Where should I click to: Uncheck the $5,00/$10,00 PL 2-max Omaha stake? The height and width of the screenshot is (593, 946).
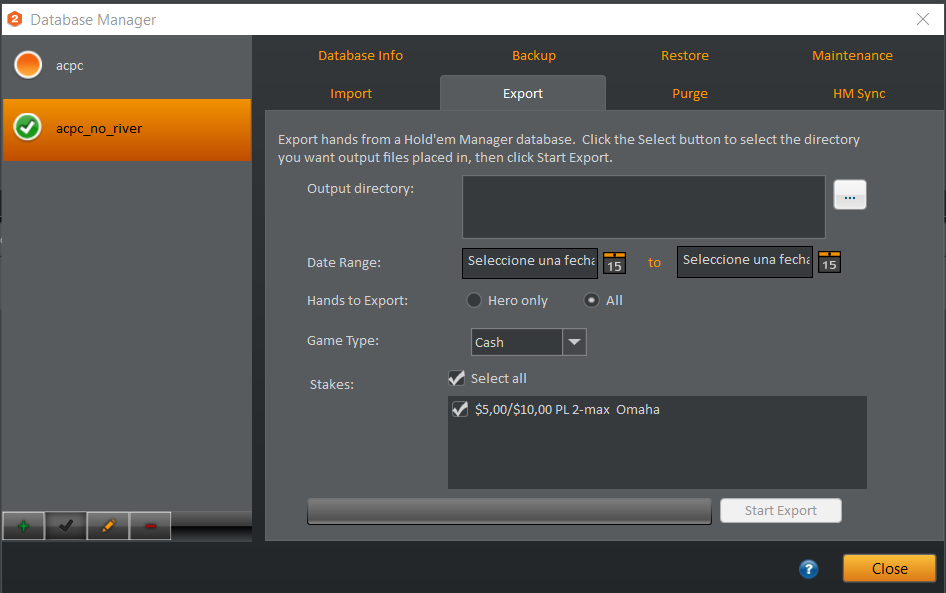tap(460, 409)
